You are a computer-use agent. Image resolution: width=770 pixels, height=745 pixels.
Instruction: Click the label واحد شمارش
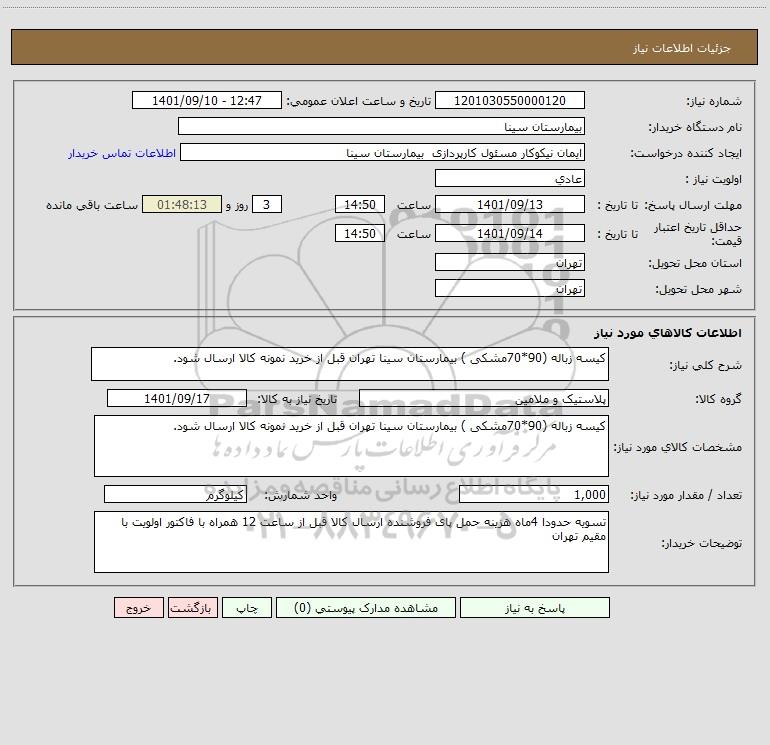(301, 496)
